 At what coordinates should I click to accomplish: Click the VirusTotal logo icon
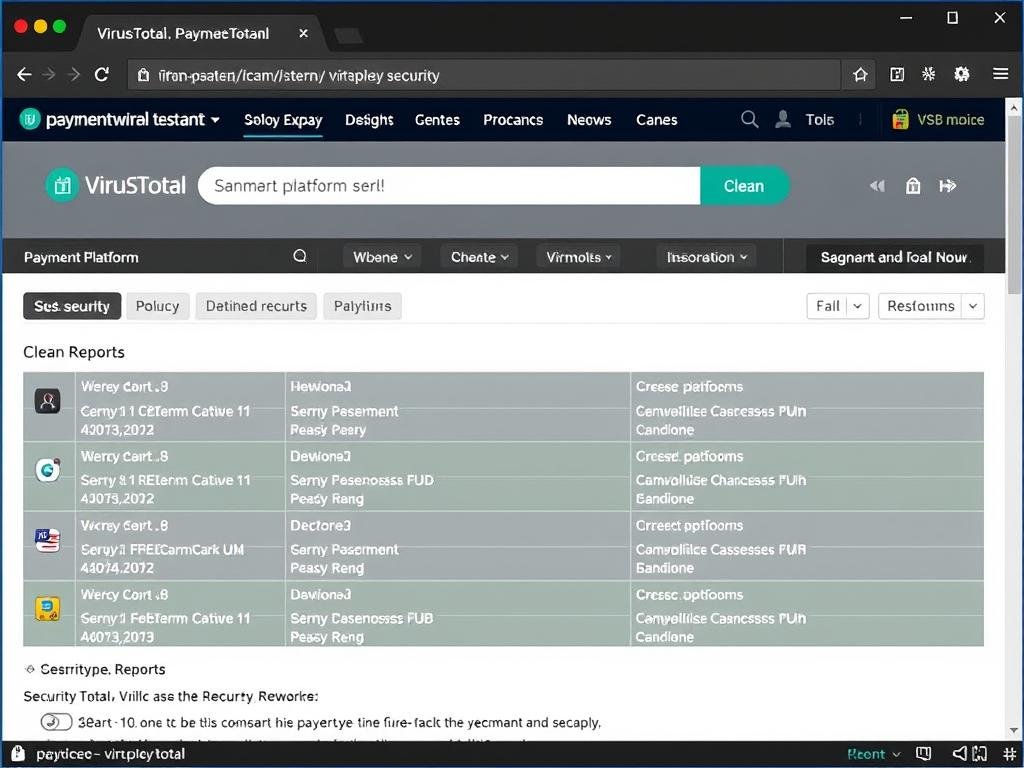[x=62, y=185]
